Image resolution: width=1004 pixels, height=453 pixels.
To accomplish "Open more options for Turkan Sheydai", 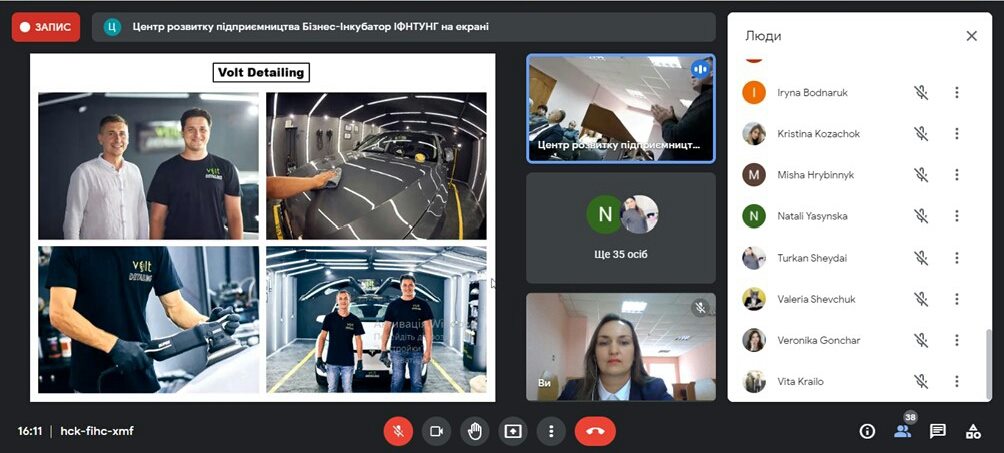I will [957, 258].
